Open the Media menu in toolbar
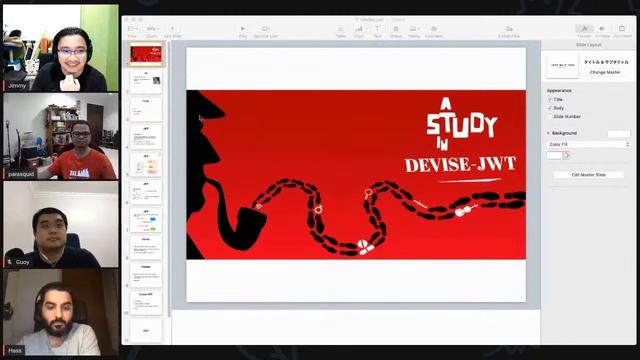The image size is (640, 360). click(x=413, y=29)
